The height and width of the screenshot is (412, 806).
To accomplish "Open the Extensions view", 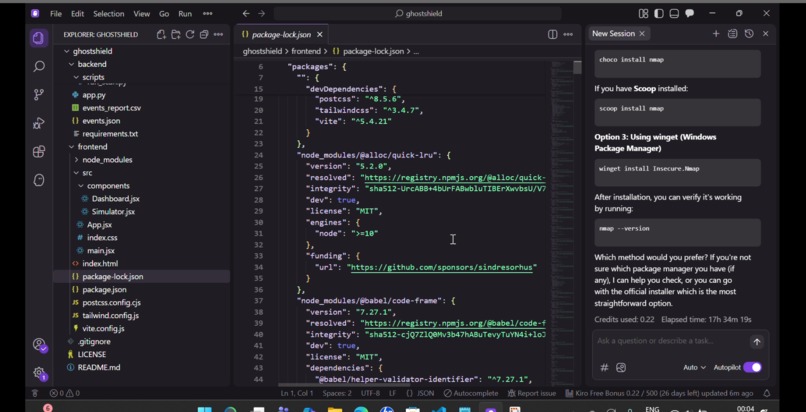I will 39,152.
